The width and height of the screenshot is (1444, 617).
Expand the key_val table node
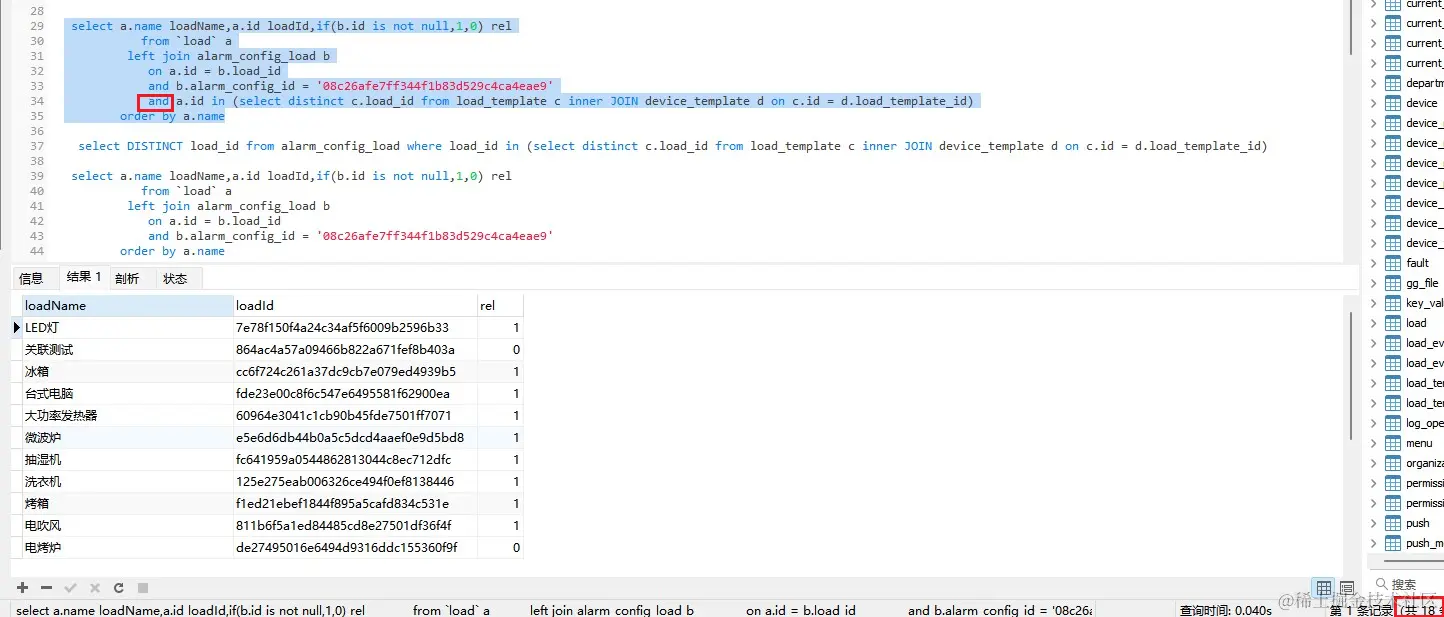pos(1373,303)
